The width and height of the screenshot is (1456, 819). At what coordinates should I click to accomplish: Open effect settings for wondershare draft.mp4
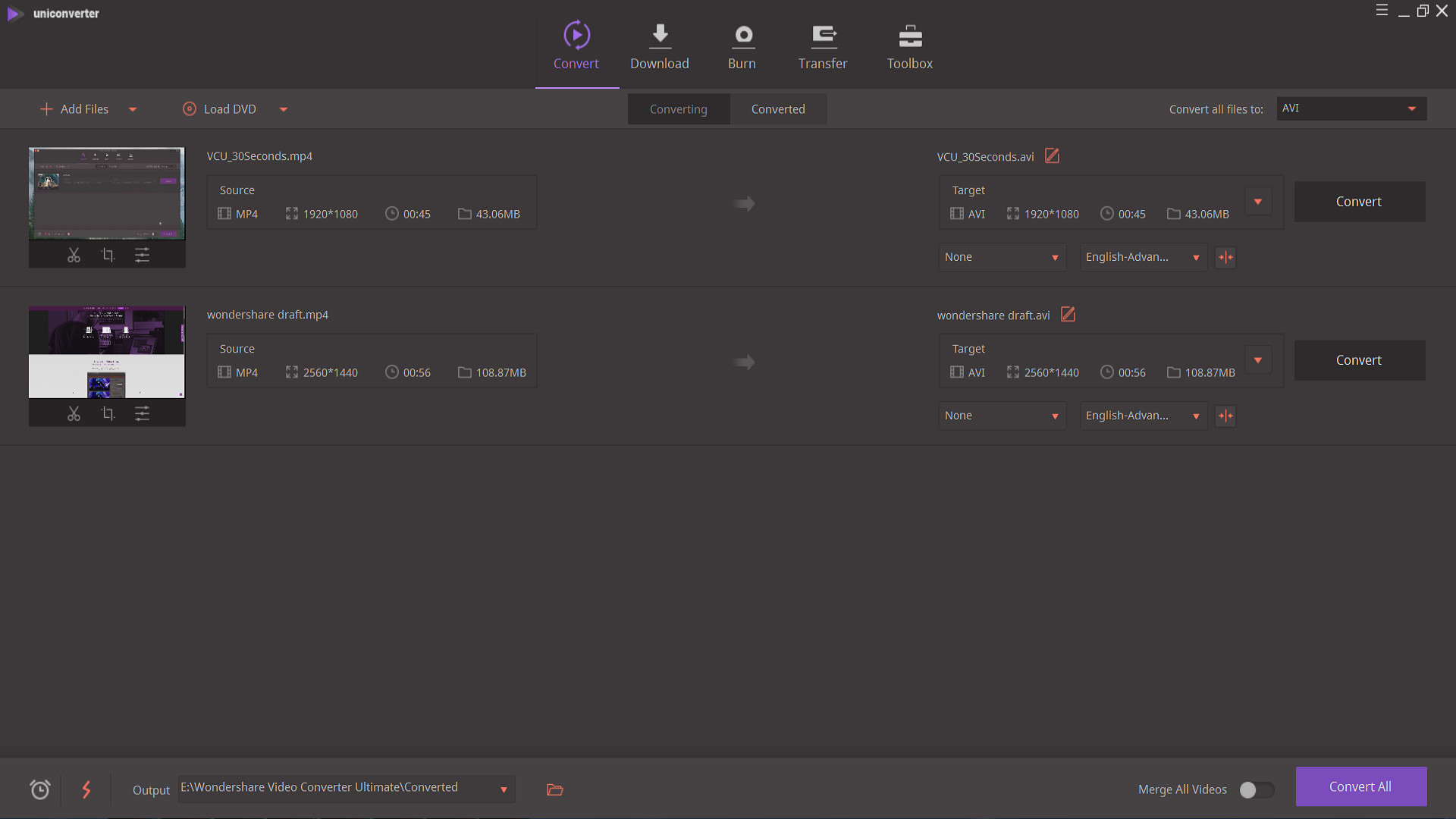point(142,414)
